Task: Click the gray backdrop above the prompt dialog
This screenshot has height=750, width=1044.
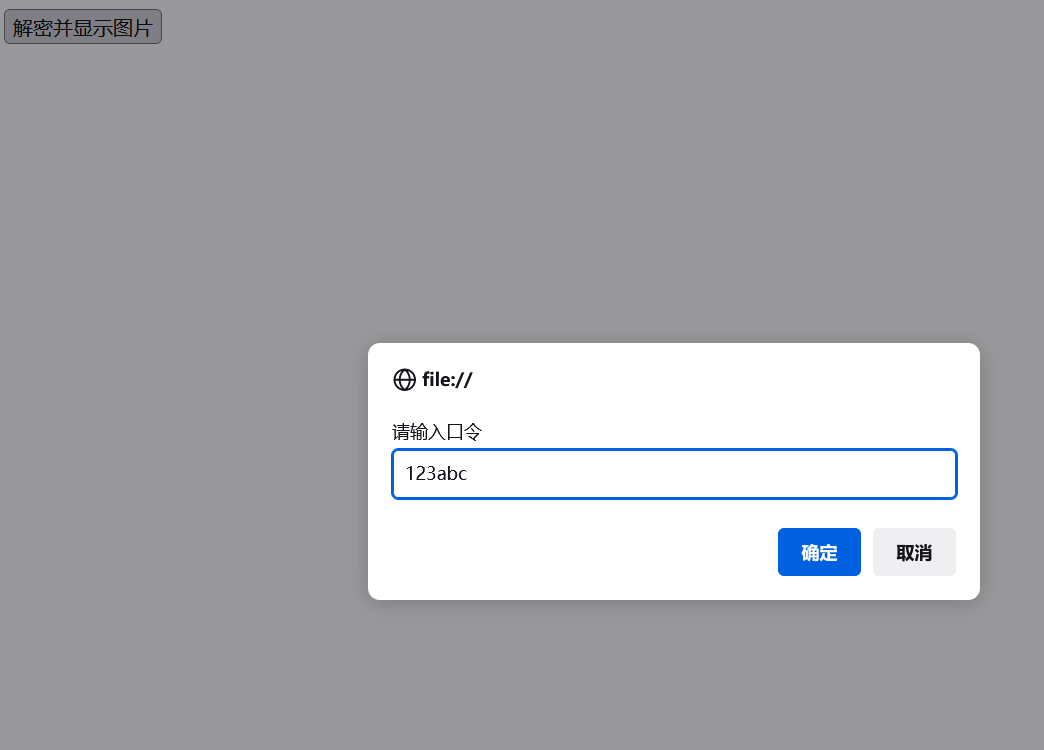Action: pyautogui.click(x=674, y=173)
